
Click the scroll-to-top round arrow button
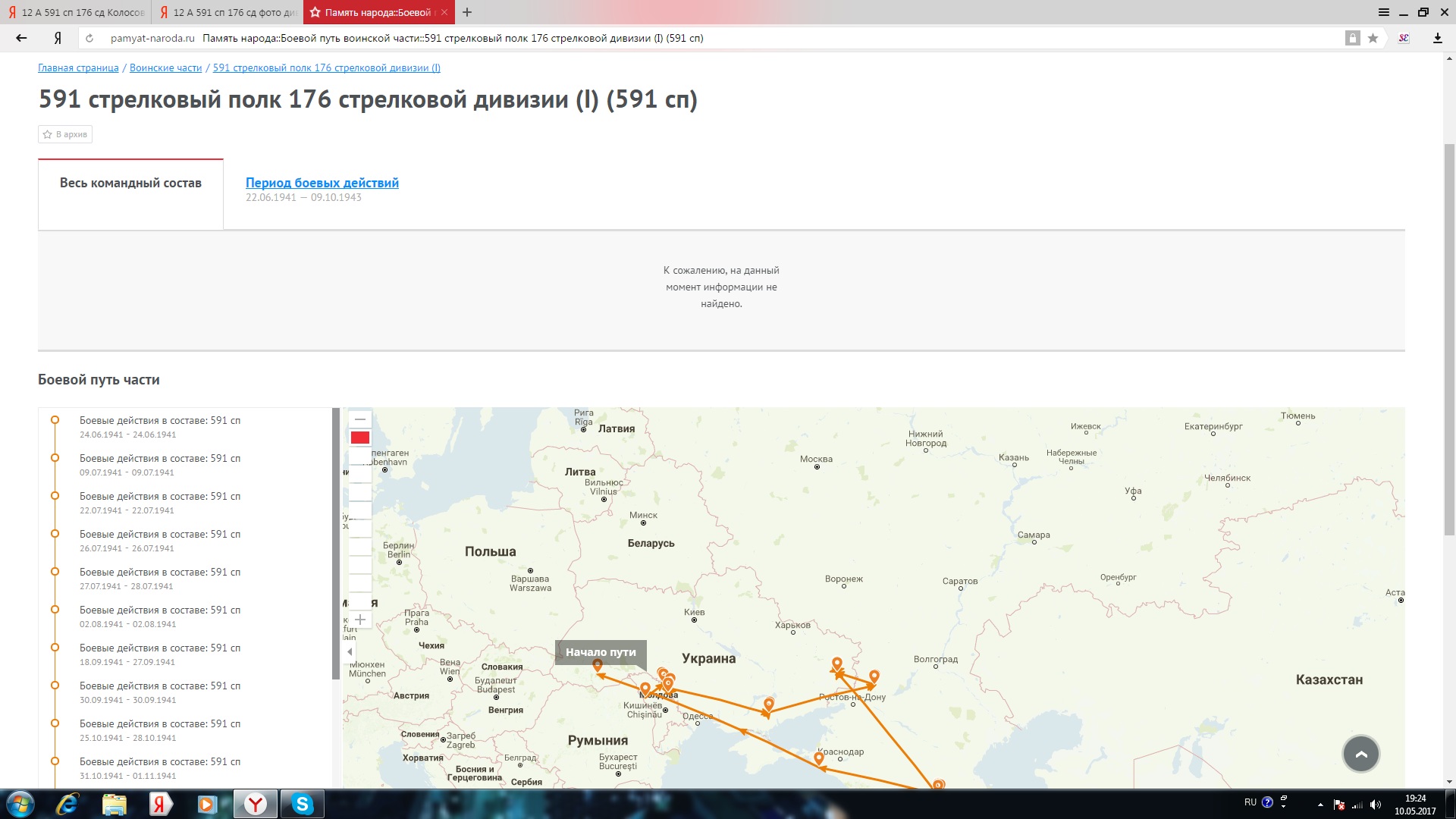tap(1360, 754)
